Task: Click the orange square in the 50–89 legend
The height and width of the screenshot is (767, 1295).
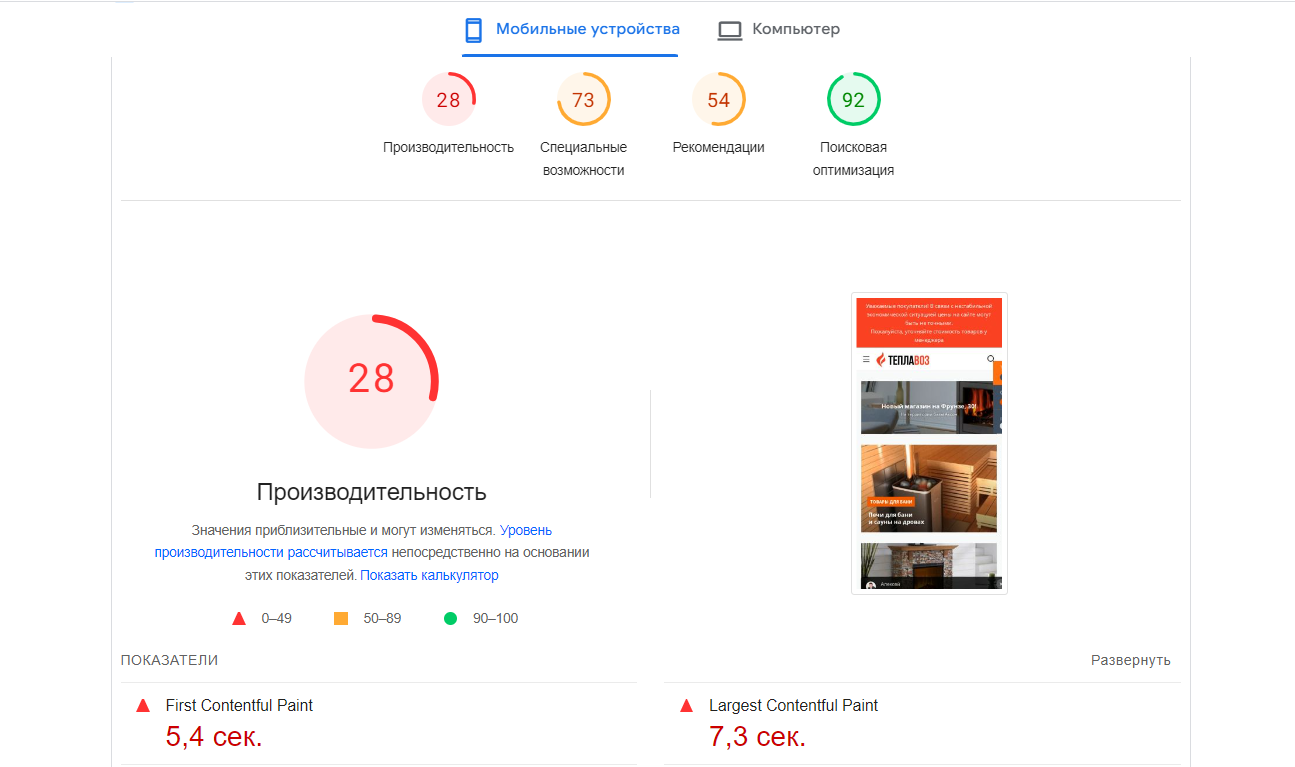Action: 340,618
